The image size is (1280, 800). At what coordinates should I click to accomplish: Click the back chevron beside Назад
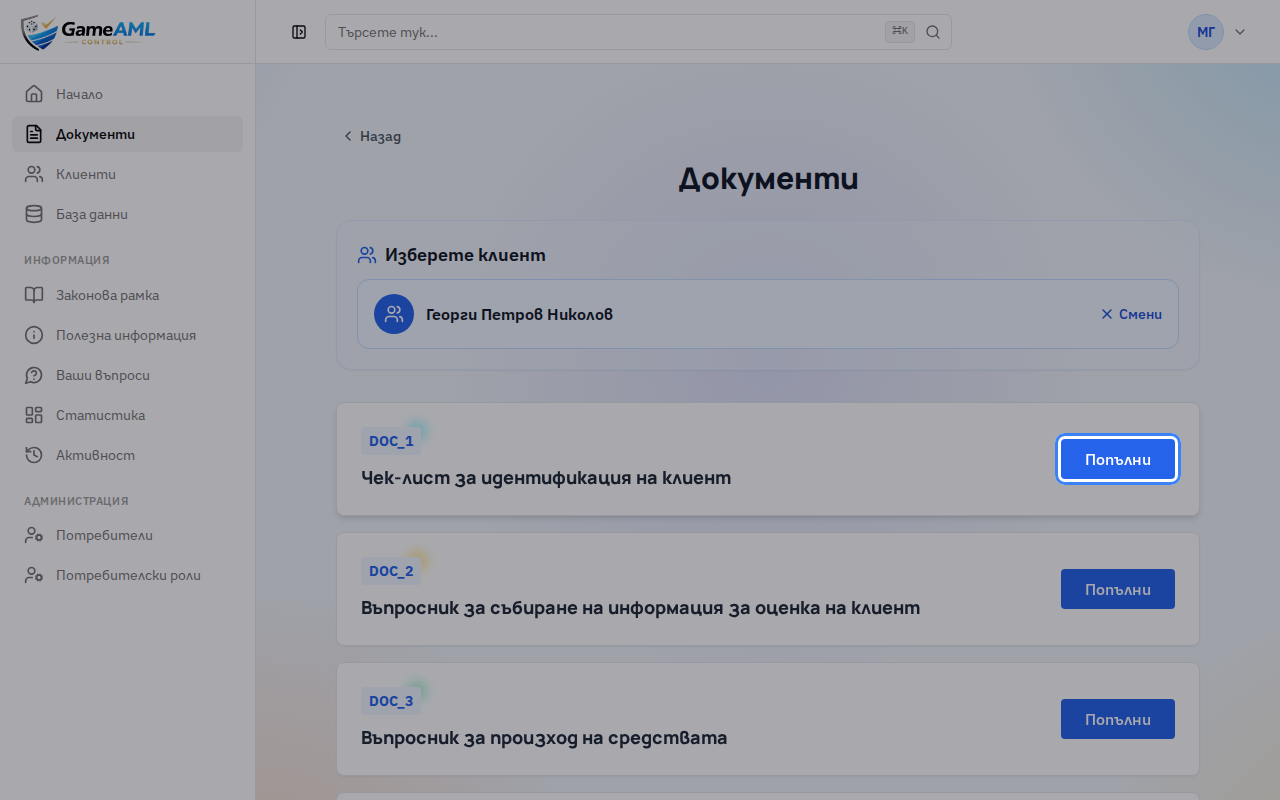tap(348, 136)
